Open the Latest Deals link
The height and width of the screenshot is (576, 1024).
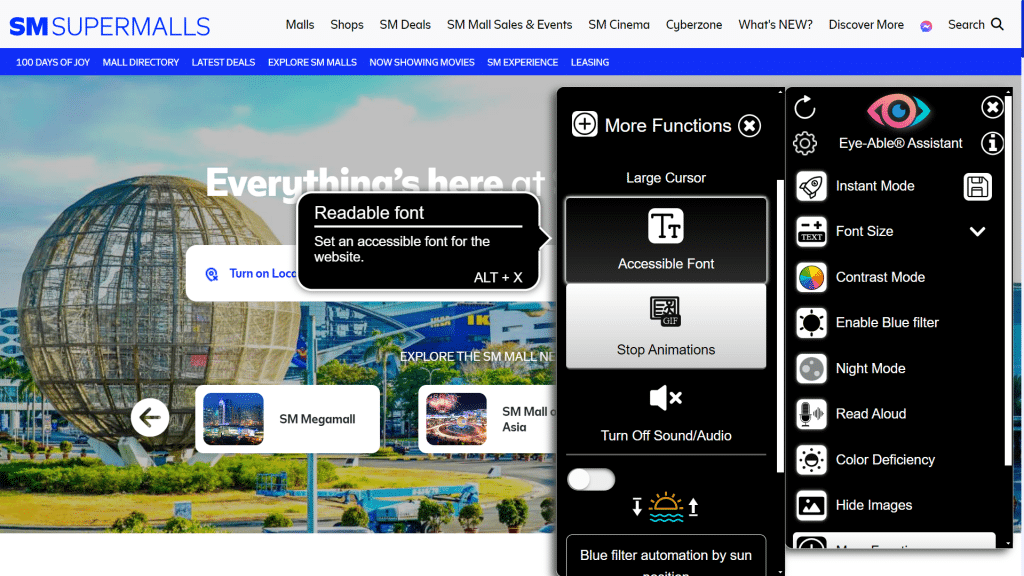point(223,62)
